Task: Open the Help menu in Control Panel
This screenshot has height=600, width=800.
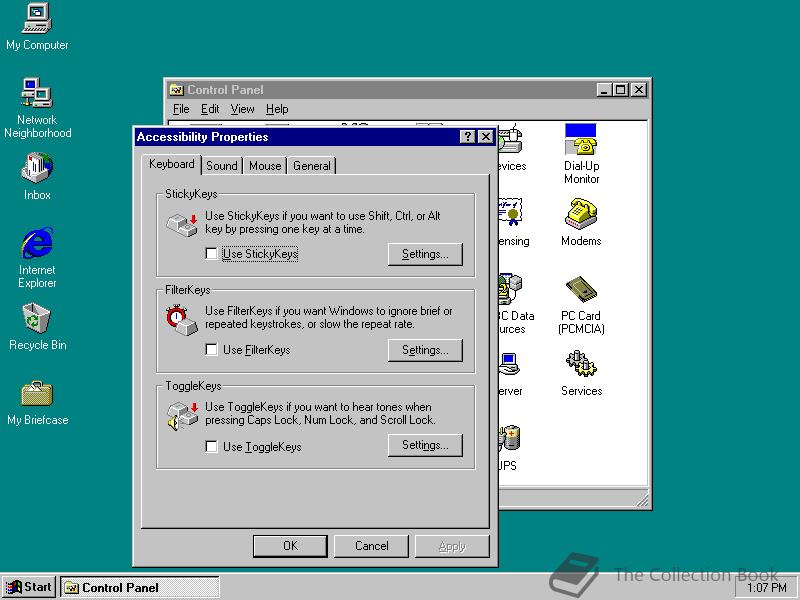Action: coord(277,109)
